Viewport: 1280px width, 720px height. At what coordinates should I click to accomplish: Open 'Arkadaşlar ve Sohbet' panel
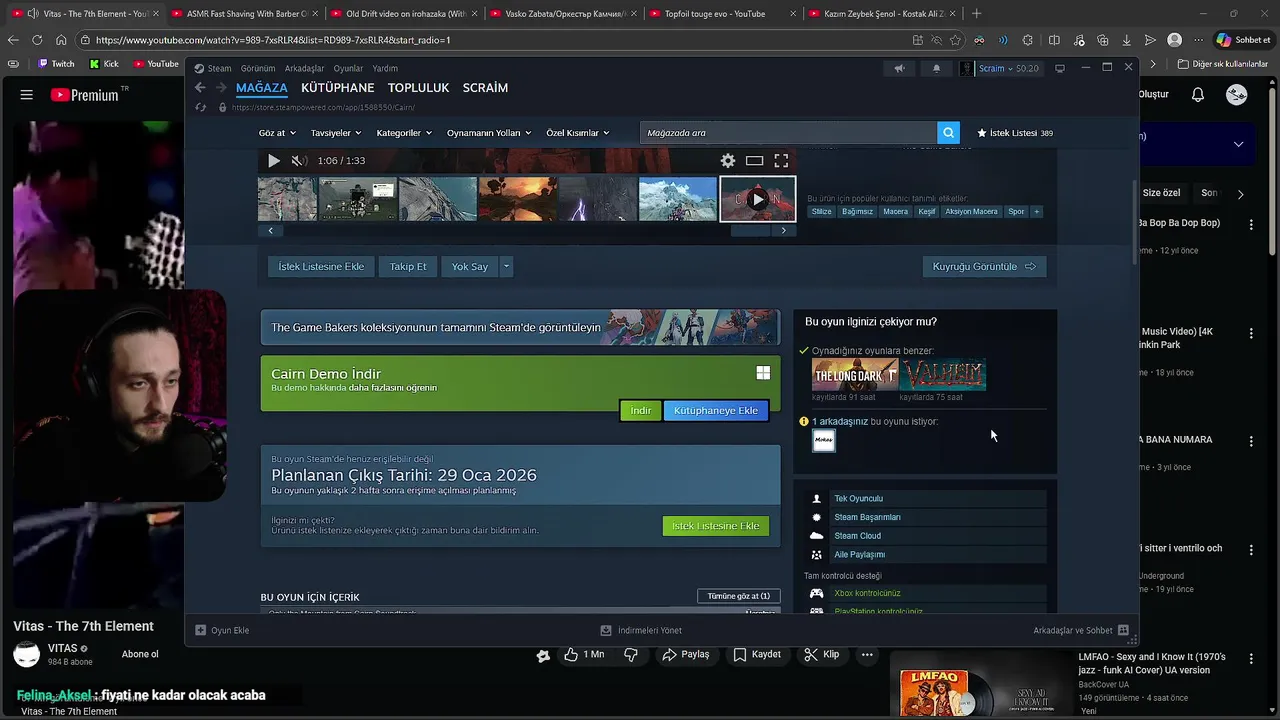coord(1081,631)
